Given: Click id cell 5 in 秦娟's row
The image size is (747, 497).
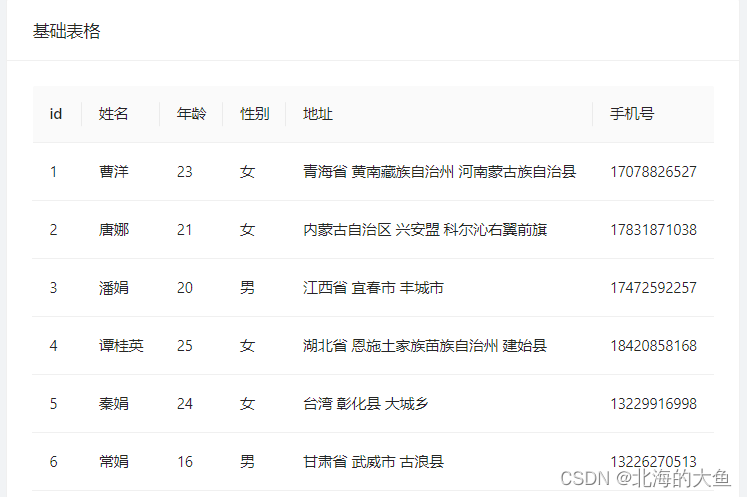Looking at the screenshot, I should [53, 404].
